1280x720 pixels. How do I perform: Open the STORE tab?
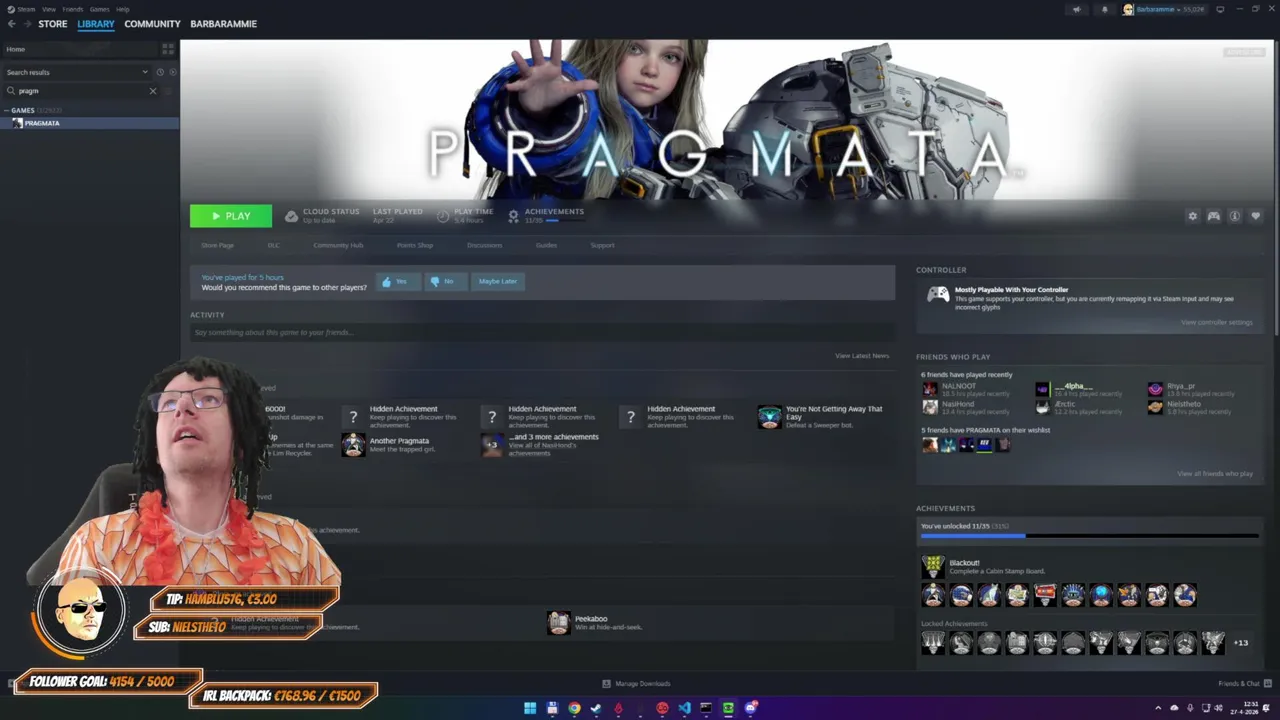click(53, 24)
